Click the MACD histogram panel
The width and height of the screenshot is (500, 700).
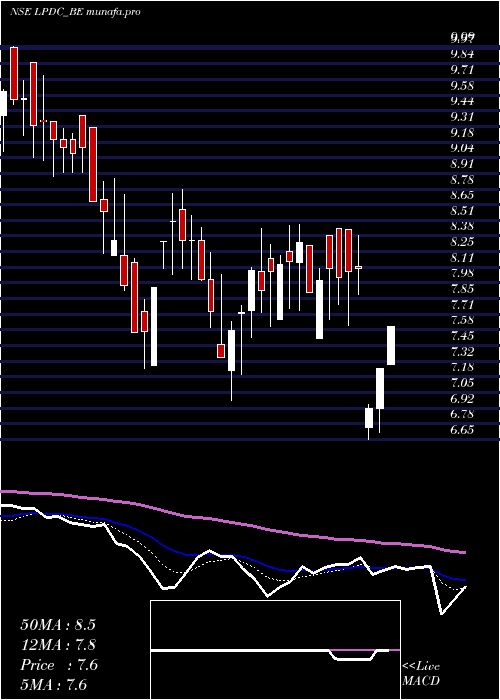point(275,650)
